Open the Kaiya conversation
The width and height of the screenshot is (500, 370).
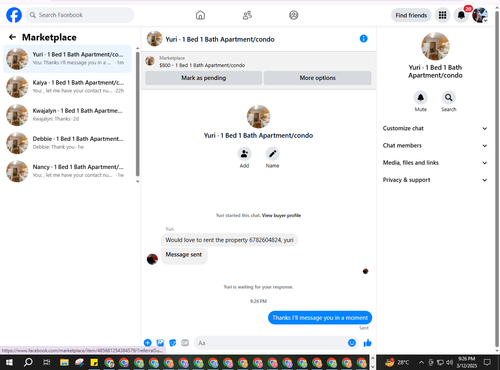67,87
